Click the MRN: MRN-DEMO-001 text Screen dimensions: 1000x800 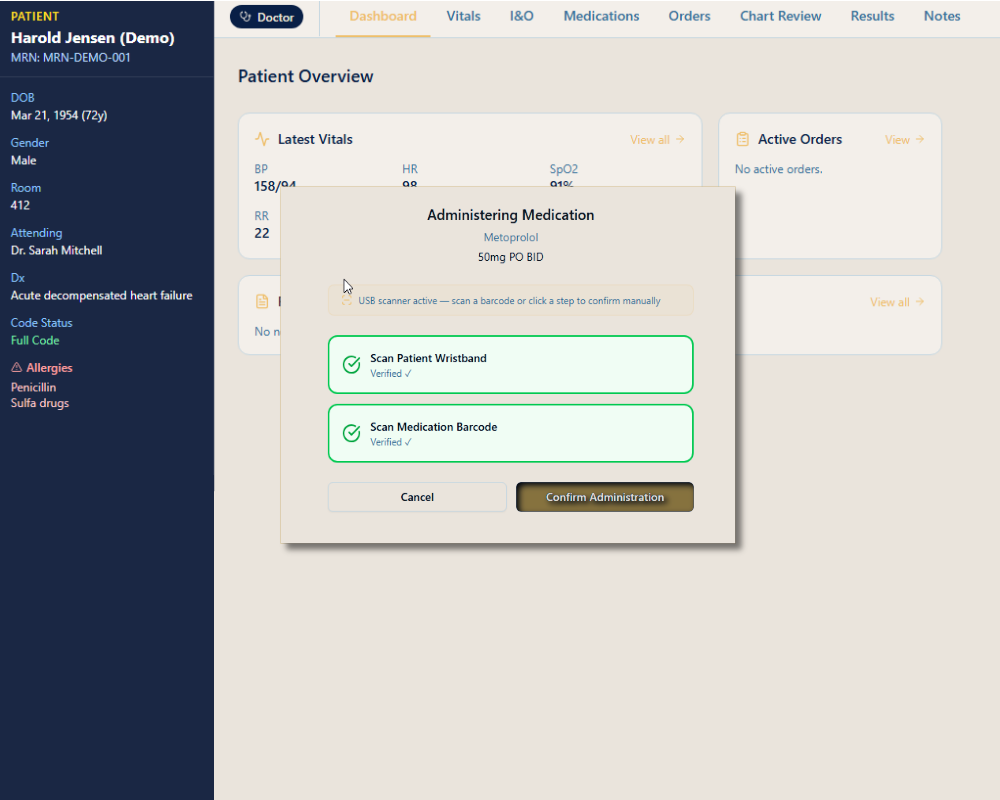tap(71, 57)
